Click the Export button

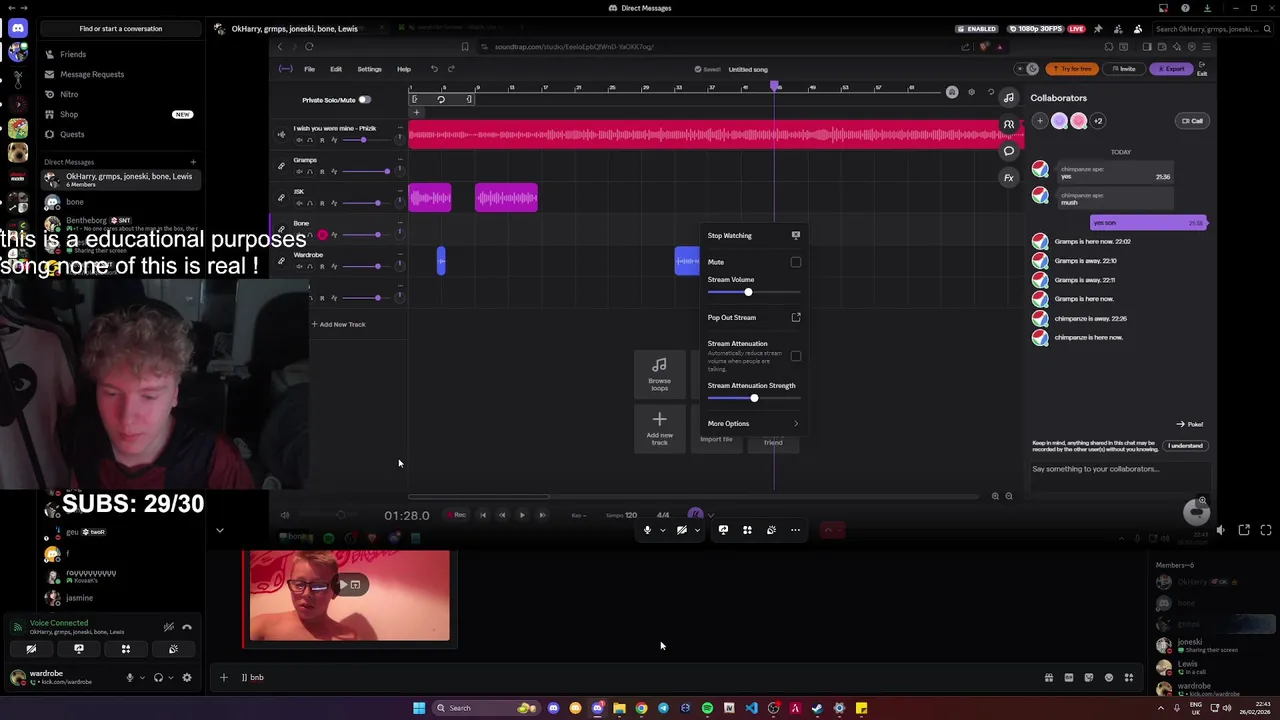click(1170, 69)
